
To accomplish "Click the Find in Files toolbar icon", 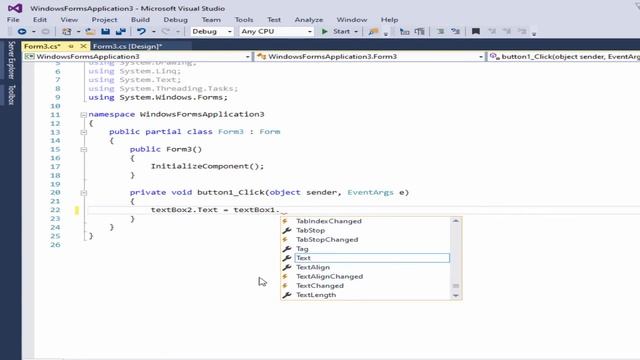I will click(x=373, y=31).
